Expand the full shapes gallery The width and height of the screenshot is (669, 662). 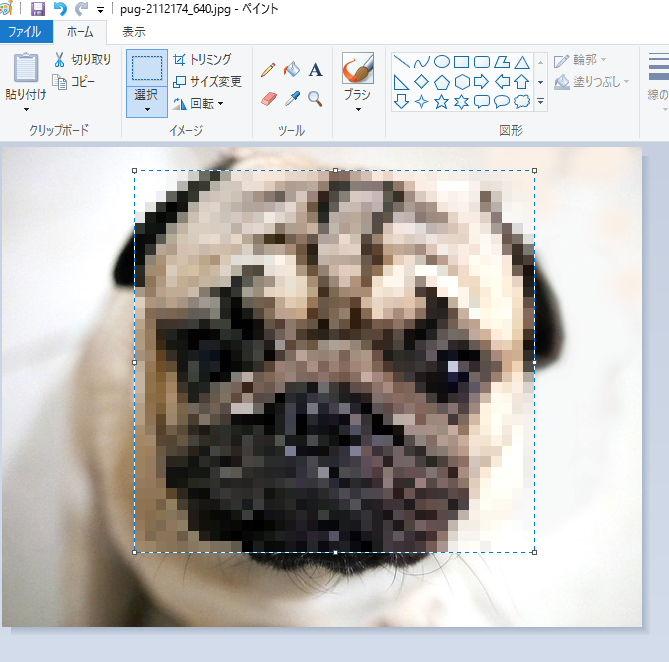click(541, 102)
